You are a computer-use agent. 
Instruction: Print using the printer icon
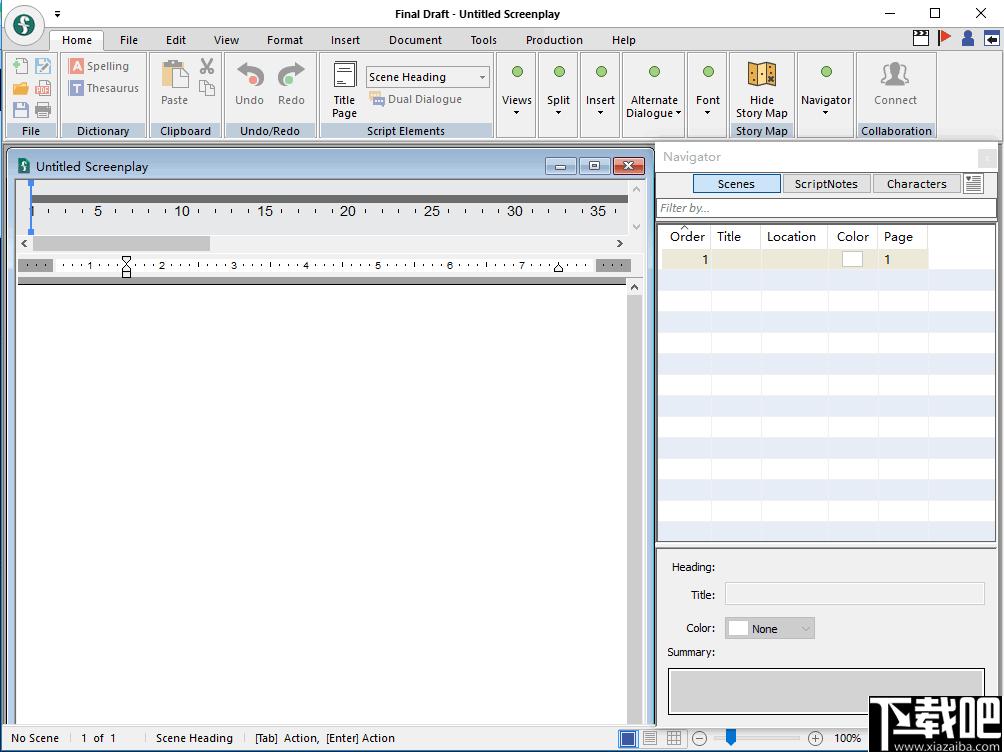point(43,110)
